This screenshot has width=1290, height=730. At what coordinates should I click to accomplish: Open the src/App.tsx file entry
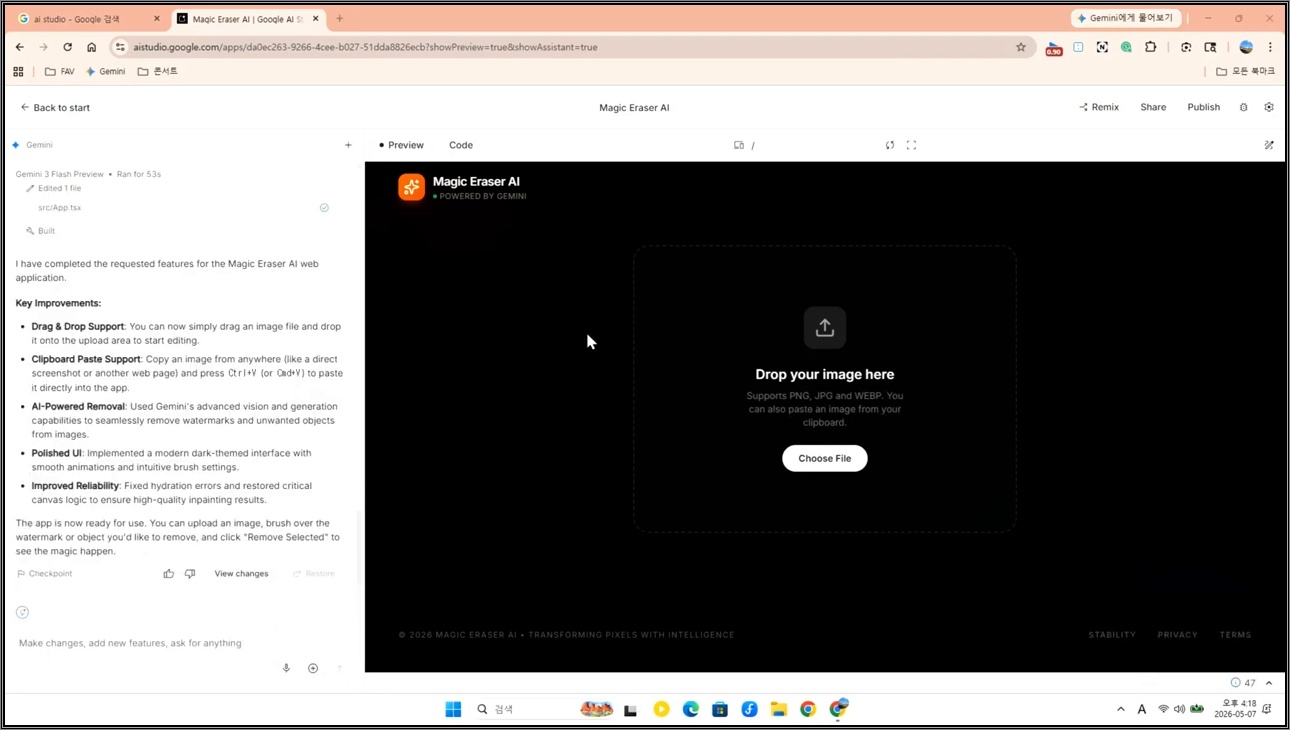(x=60, y=208)
